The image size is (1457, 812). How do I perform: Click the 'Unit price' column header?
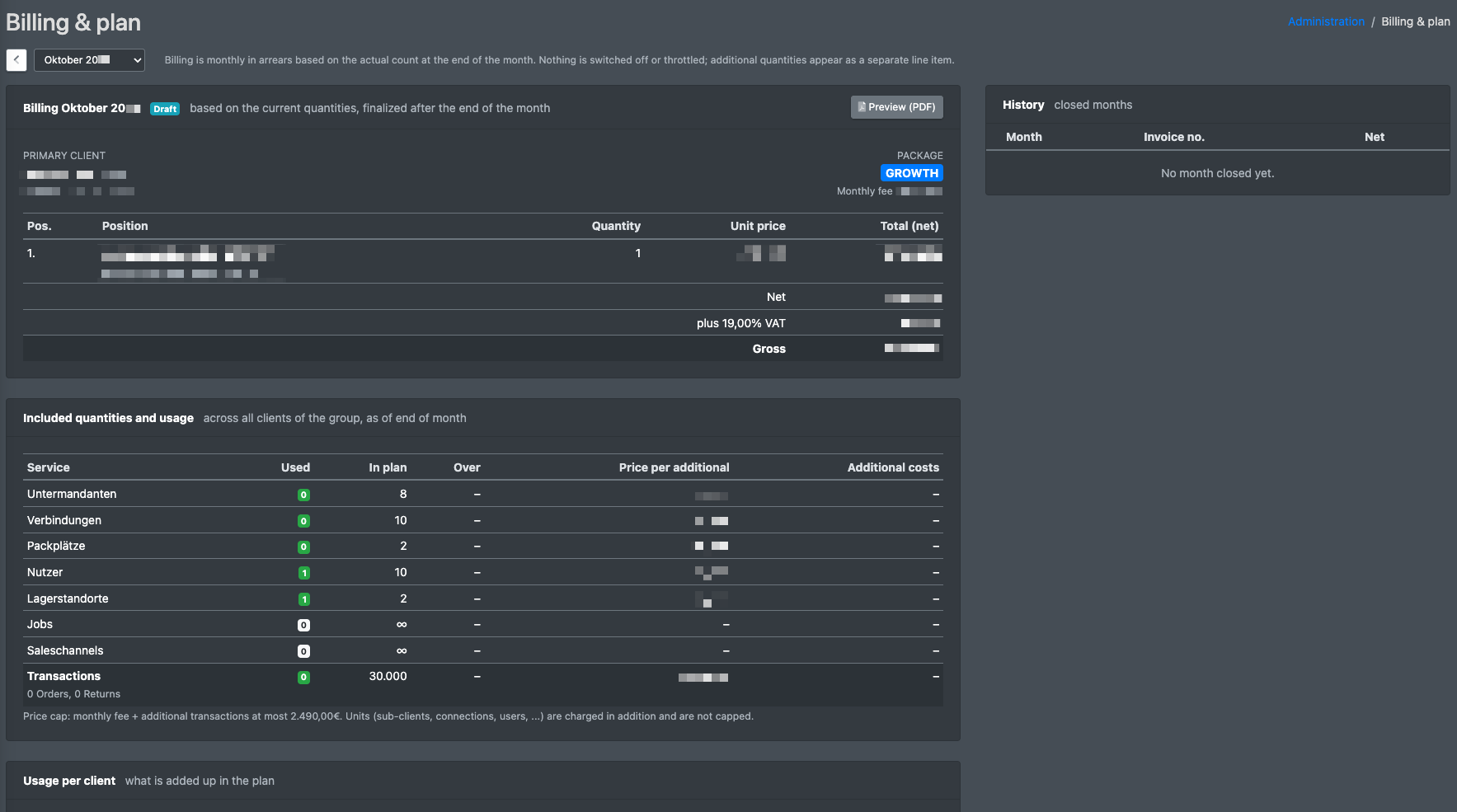point(758,226)
